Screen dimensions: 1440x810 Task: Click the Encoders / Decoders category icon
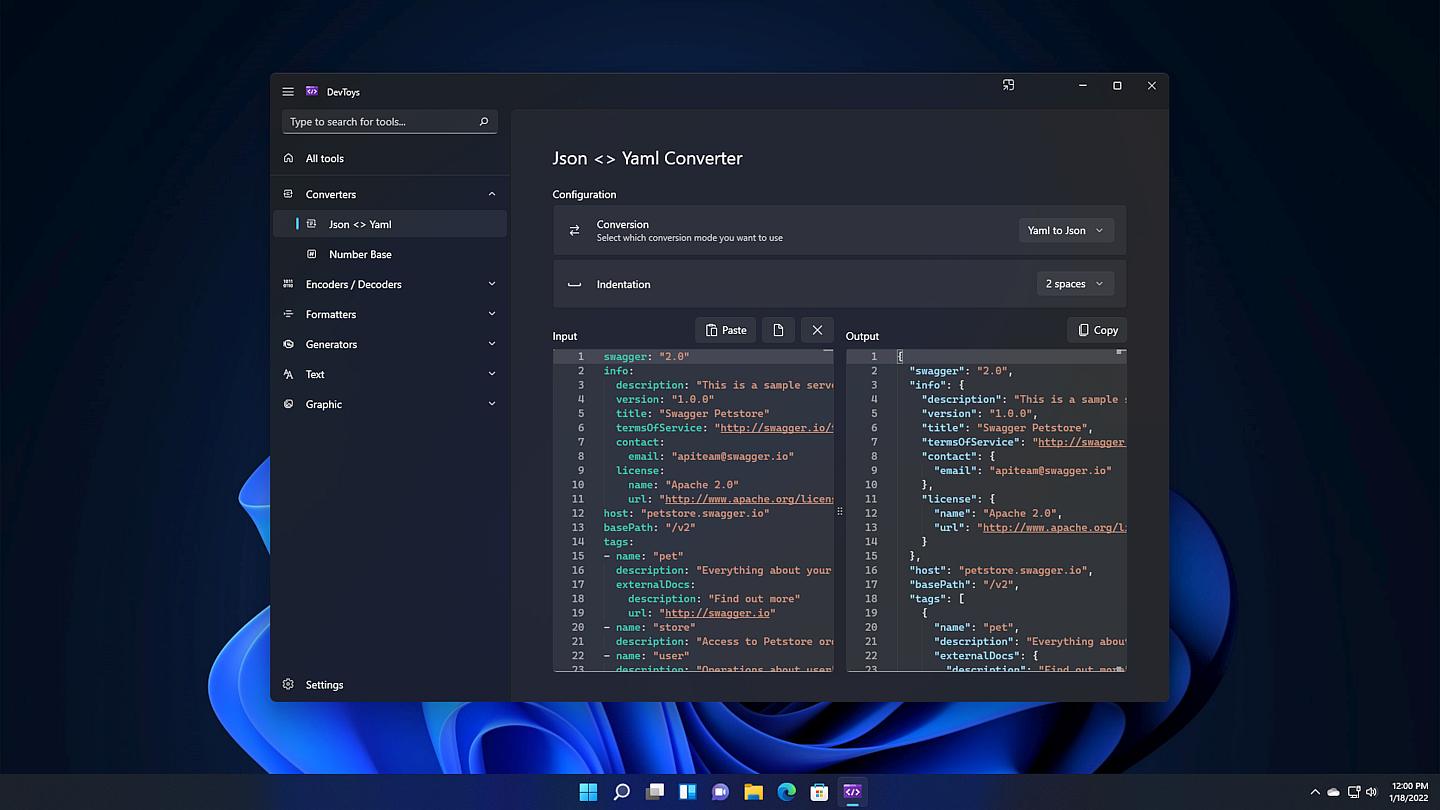(x=288, y=284)
